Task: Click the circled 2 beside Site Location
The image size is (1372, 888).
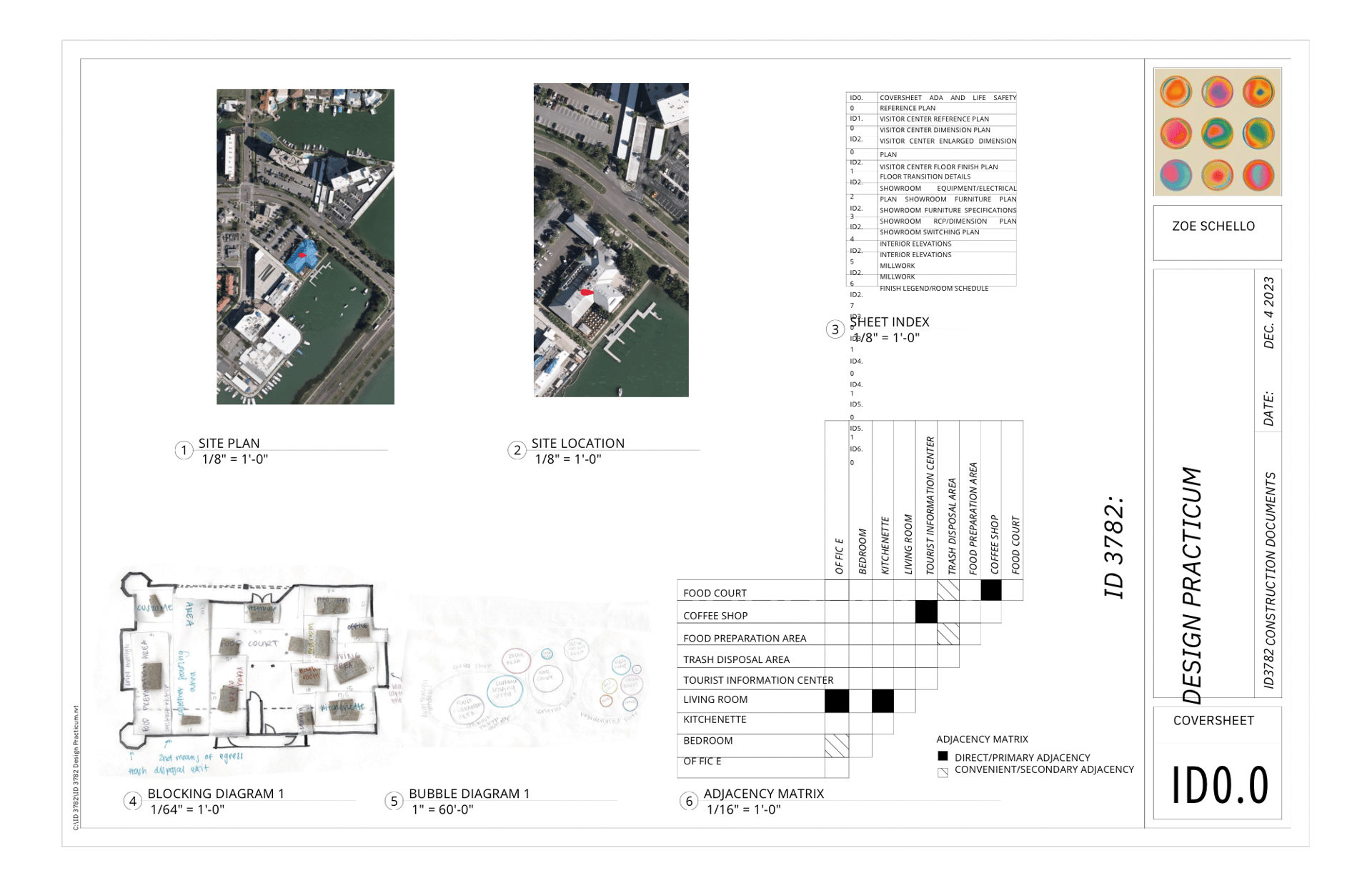Action: [x=517, y=450]
